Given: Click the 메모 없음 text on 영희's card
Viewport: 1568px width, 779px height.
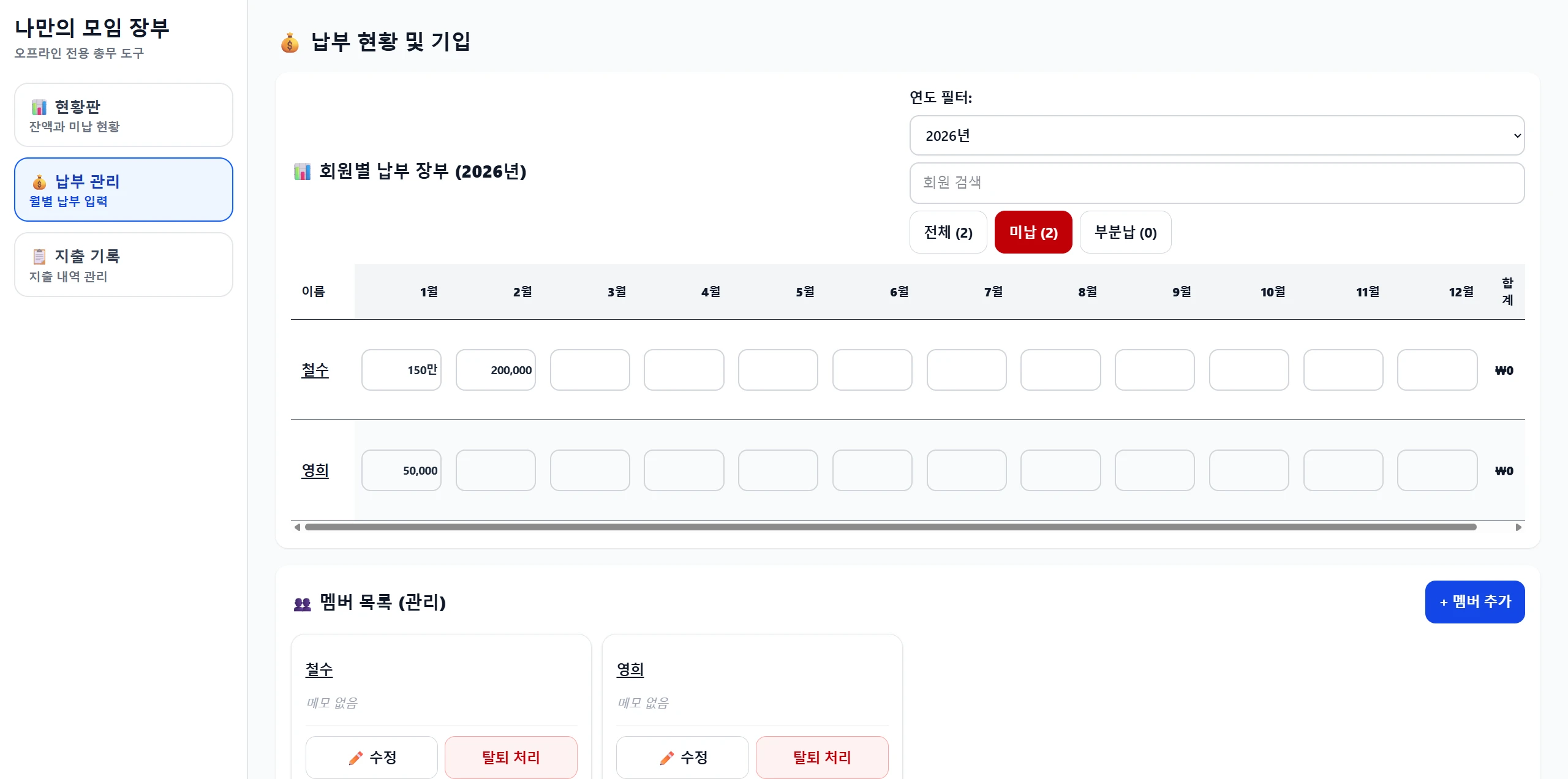Looking at the screenshot, I should (x=643, y=702).
